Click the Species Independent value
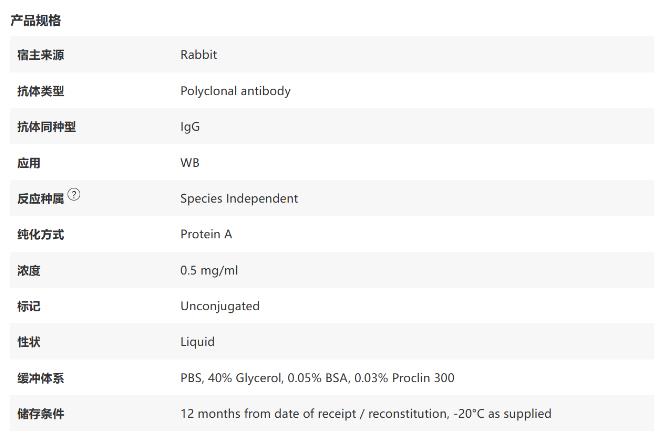 pyautogui.click(x=239, y=198)
